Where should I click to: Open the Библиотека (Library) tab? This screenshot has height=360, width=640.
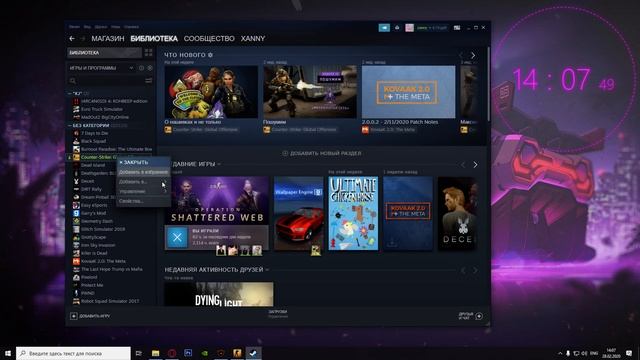154,38
